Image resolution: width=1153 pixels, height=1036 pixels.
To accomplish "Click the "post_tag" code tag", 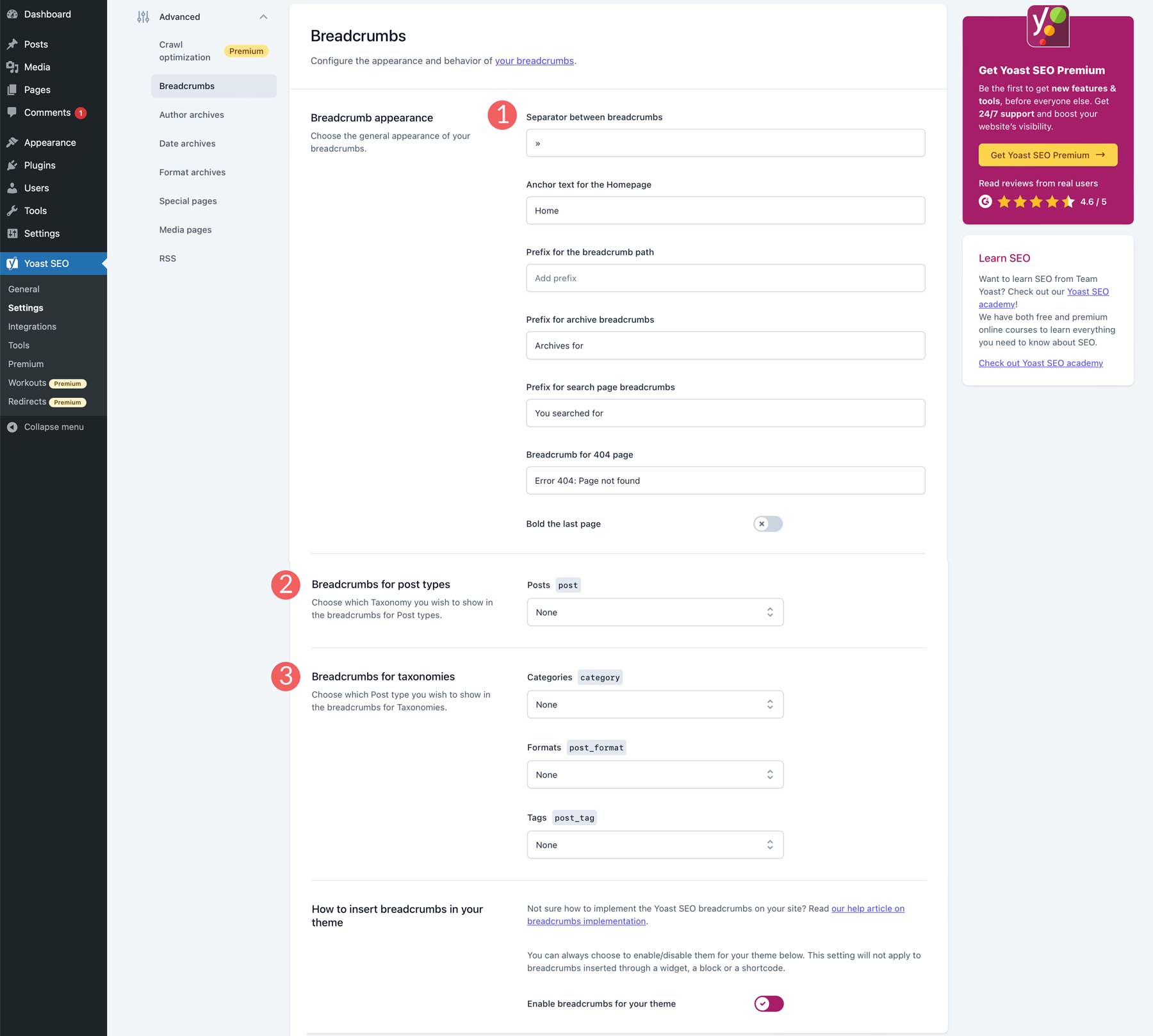I will (x=574, y=818).
